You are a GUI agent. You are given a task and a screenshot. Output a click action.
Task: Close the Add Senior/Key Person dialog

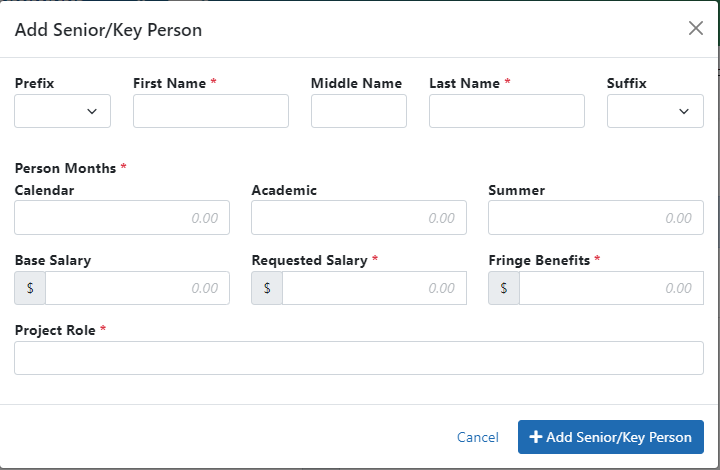tap(696, 29)
